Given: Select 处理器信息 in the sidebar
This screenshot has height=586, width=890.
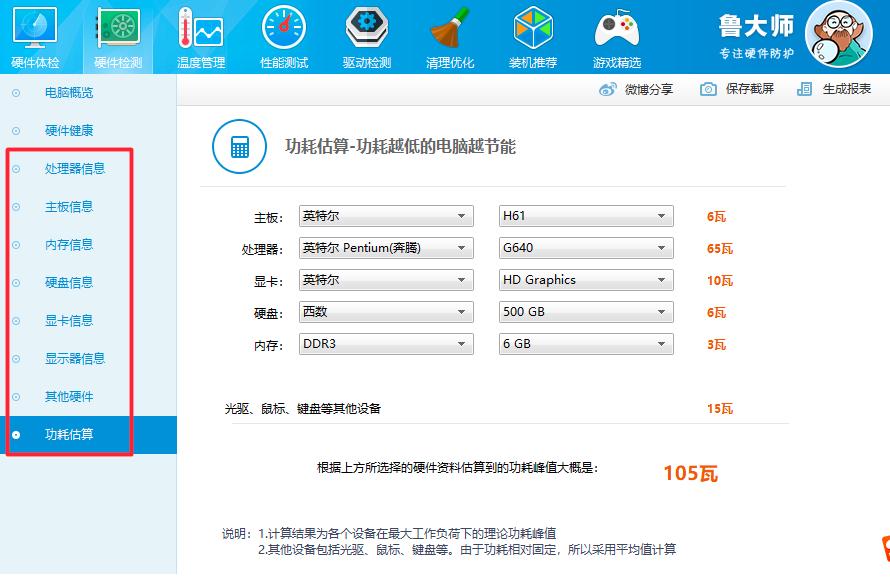Looking at the screenshot, I should pos(75,169).
